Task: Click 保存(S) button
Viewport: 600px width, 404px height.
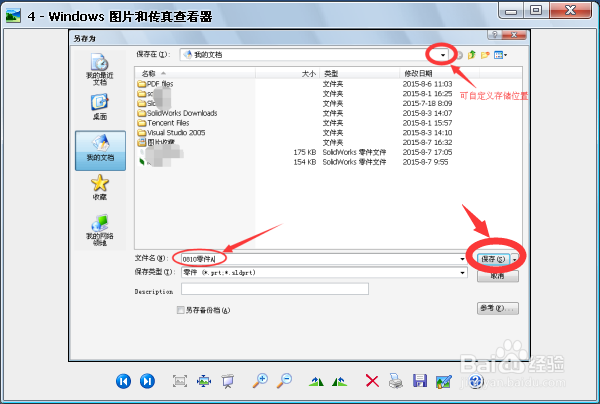Action: click(x=493, y=259)
